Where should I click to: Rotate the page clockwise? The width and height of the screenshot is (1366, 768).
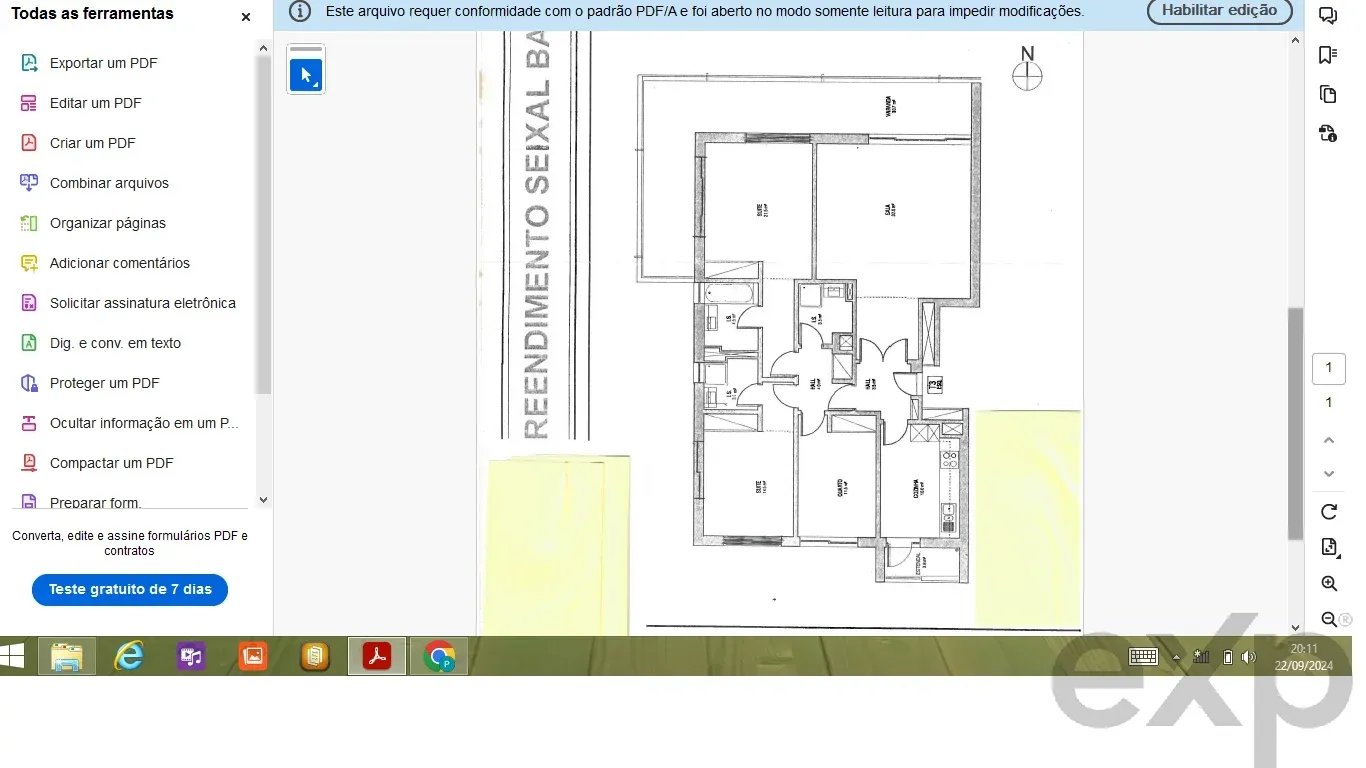[1329, 512]
